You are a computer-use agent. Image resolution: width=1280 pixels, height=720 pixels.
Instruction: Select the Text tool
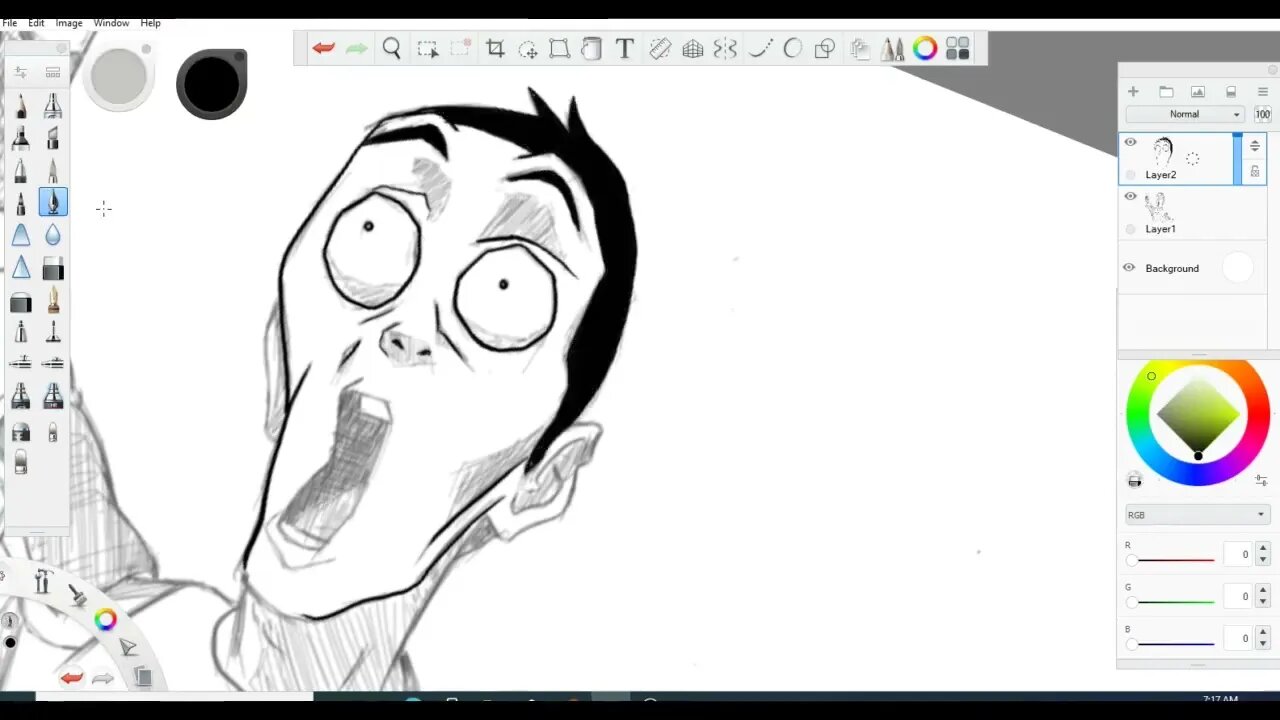pos(625,48)
